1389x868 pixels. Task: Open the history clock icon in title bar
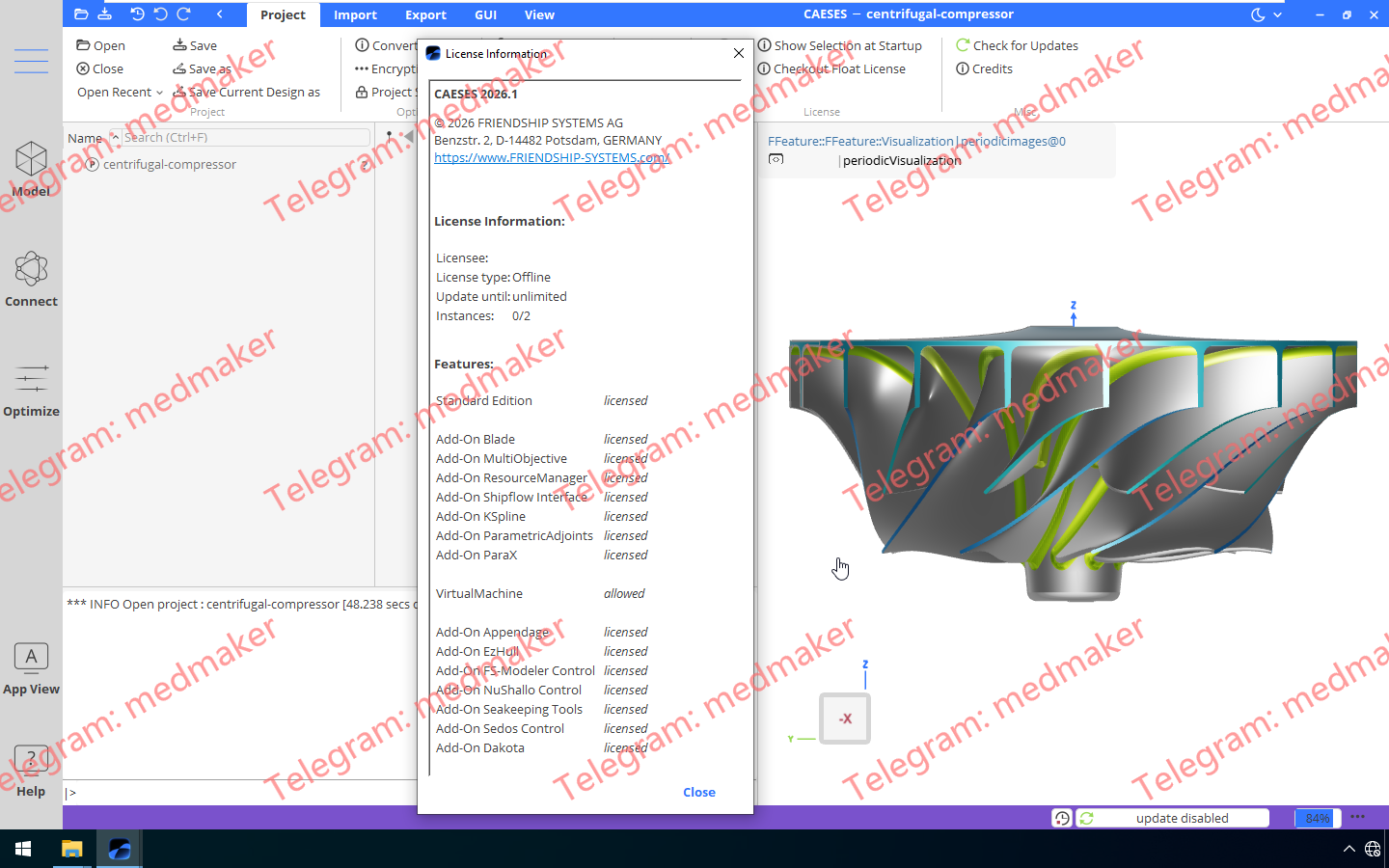(137, 14)
